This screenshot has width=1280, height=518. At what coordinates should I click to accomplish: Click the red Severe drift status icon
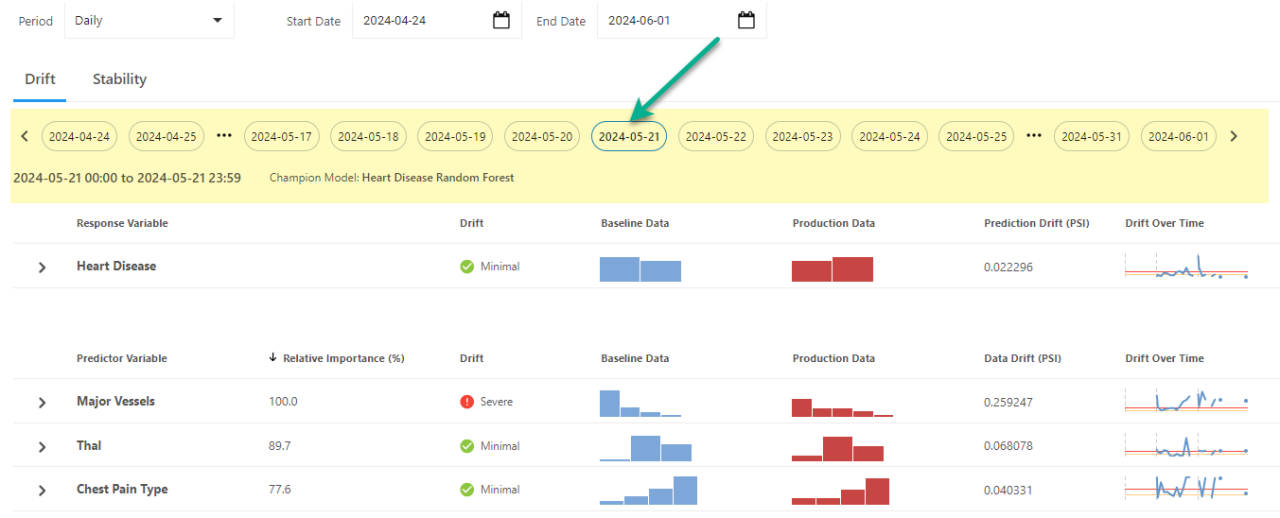467,402
